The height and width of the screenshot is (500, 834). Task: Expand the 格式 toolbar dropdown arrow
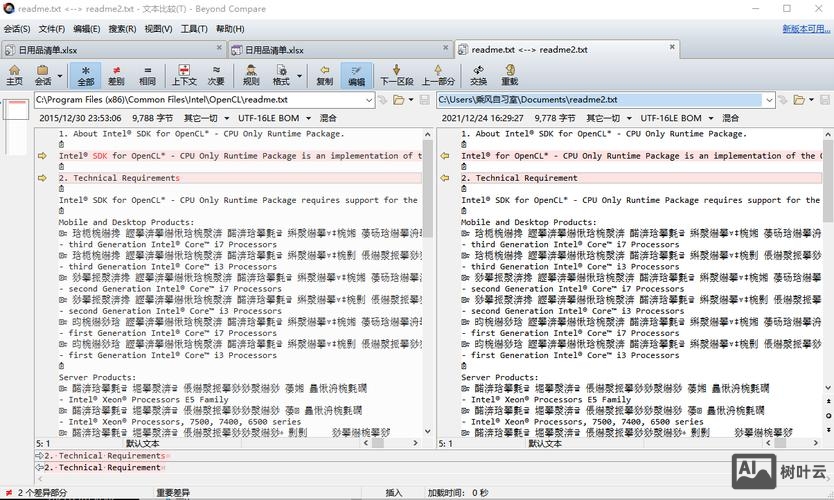coord(299,76)
